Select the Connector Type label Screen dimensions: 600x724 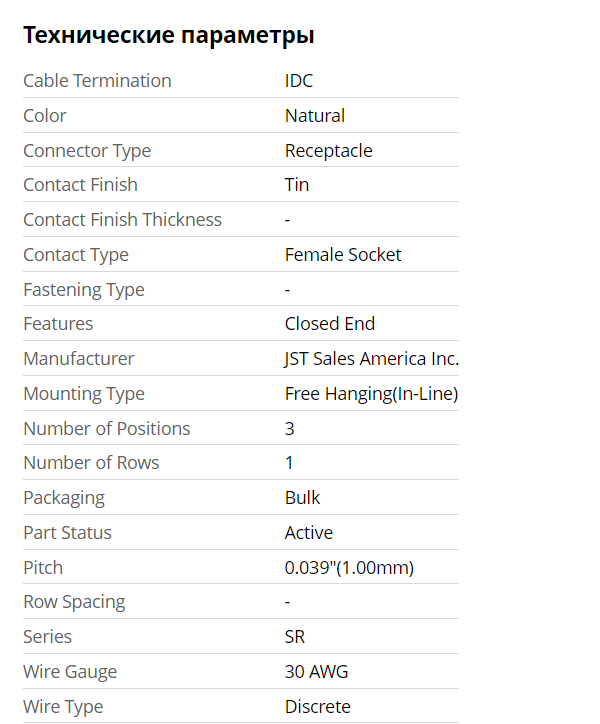(87, 151)
